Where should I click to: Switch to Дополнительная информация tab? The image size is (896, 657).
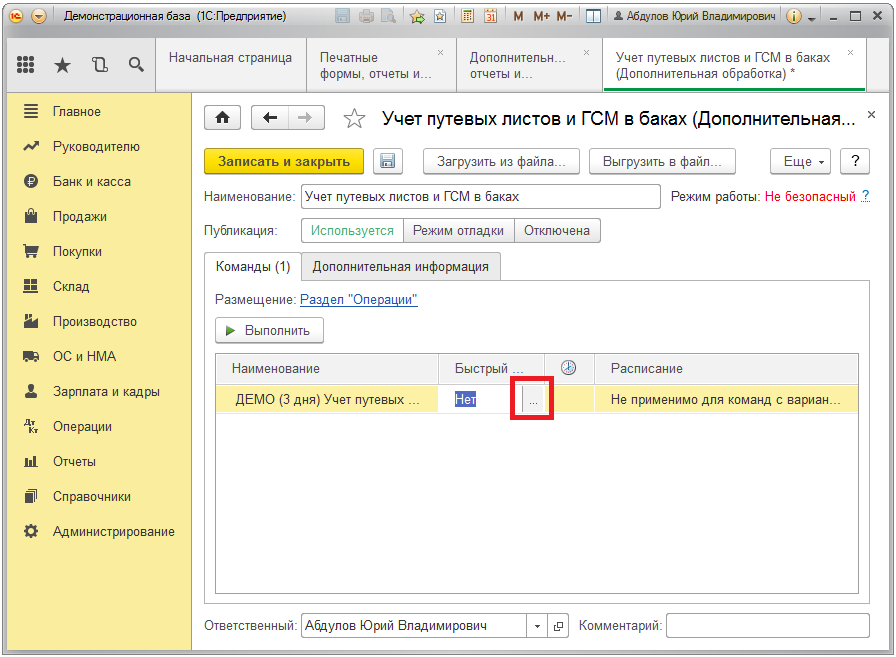(400, 267)
